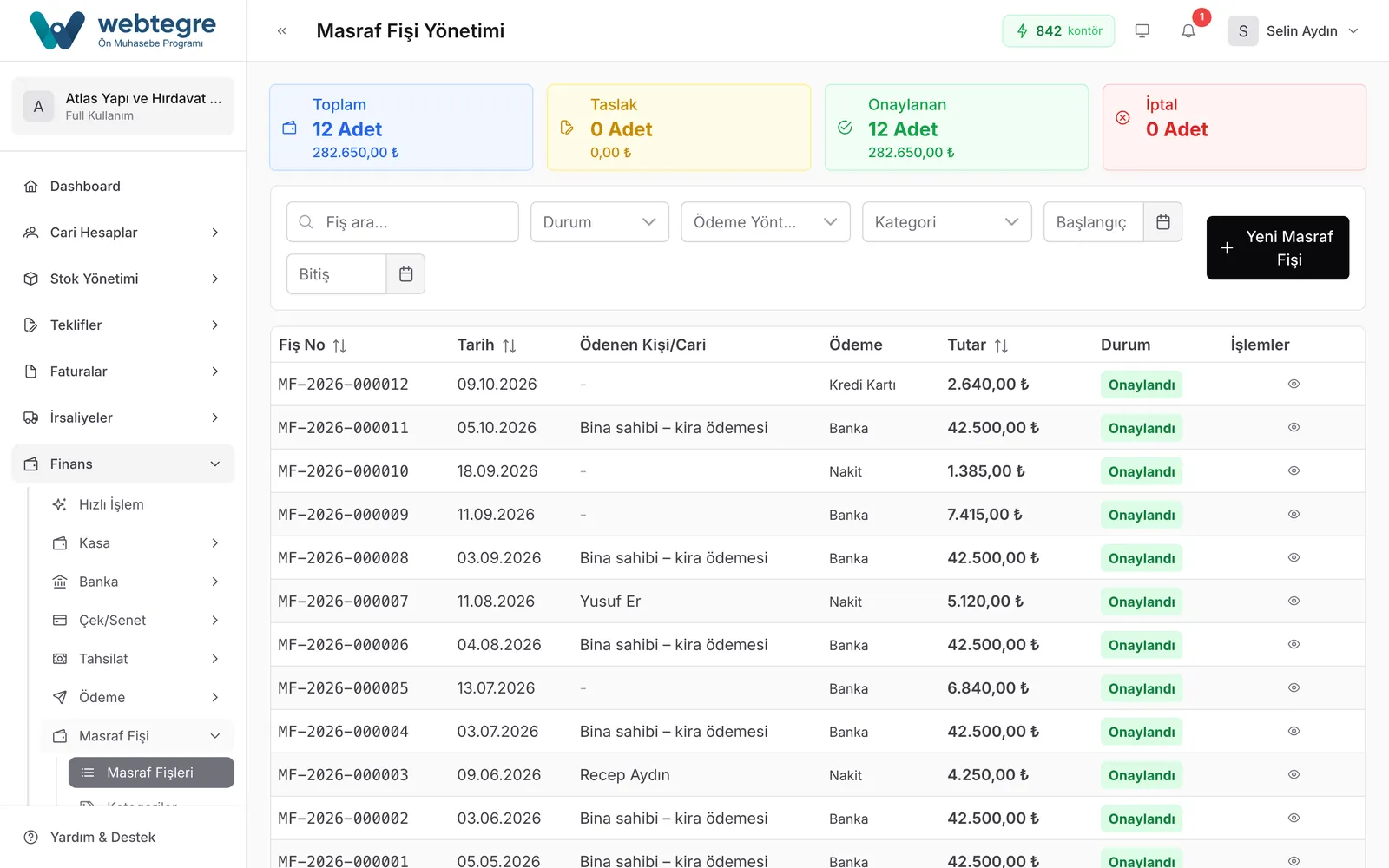View details of MF-2026-000012 with eye icon
Screen dimensions: 1389x868
pyautogui.click(x=1294, y=384)
